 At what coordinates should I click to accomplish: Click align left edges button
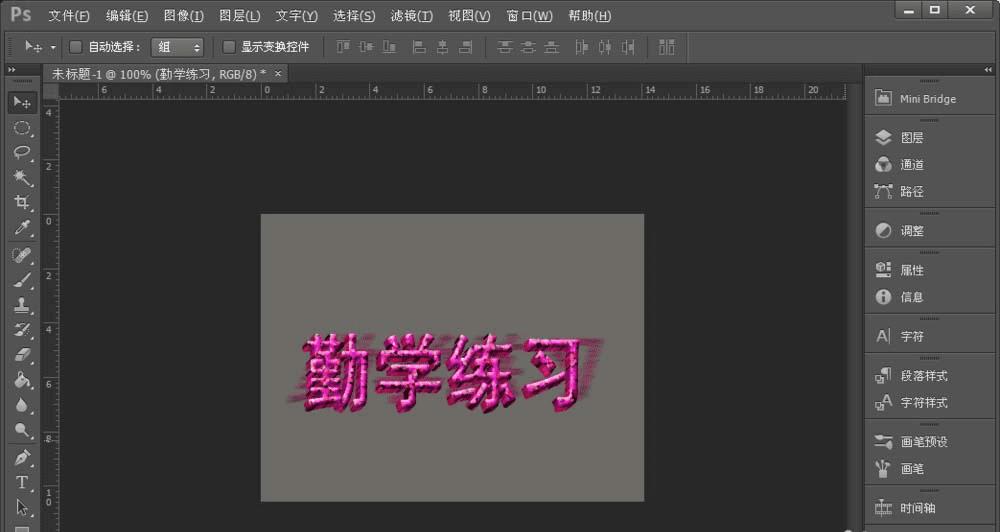click(419, 47)
